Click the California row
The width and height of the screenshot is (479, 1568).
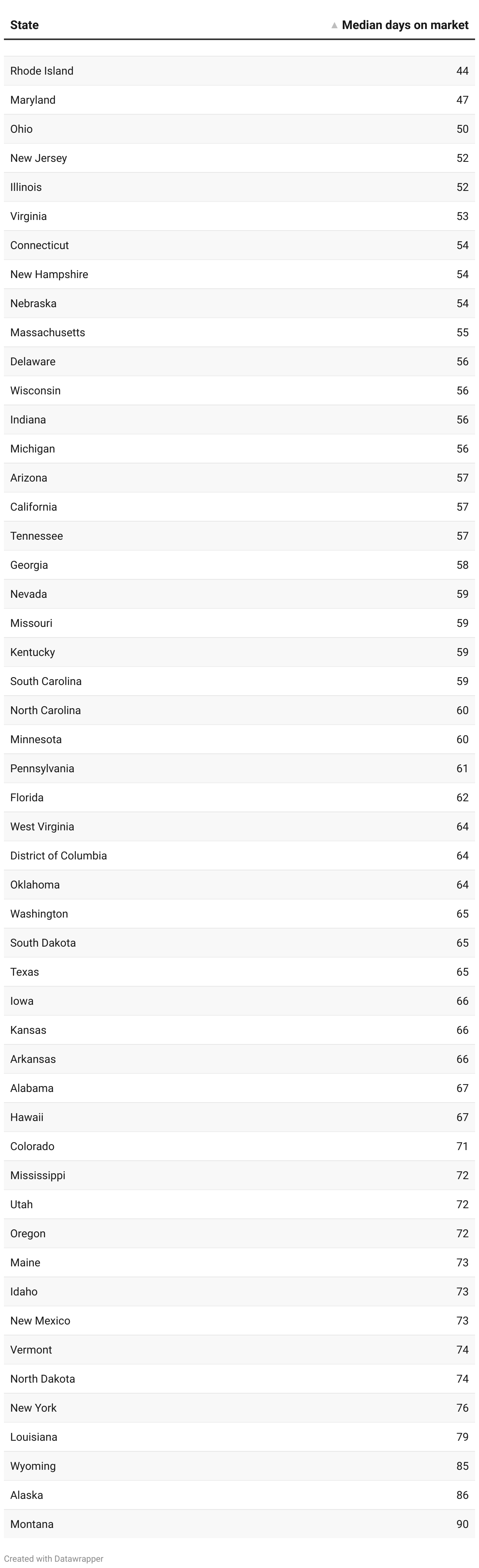[239, 507]
